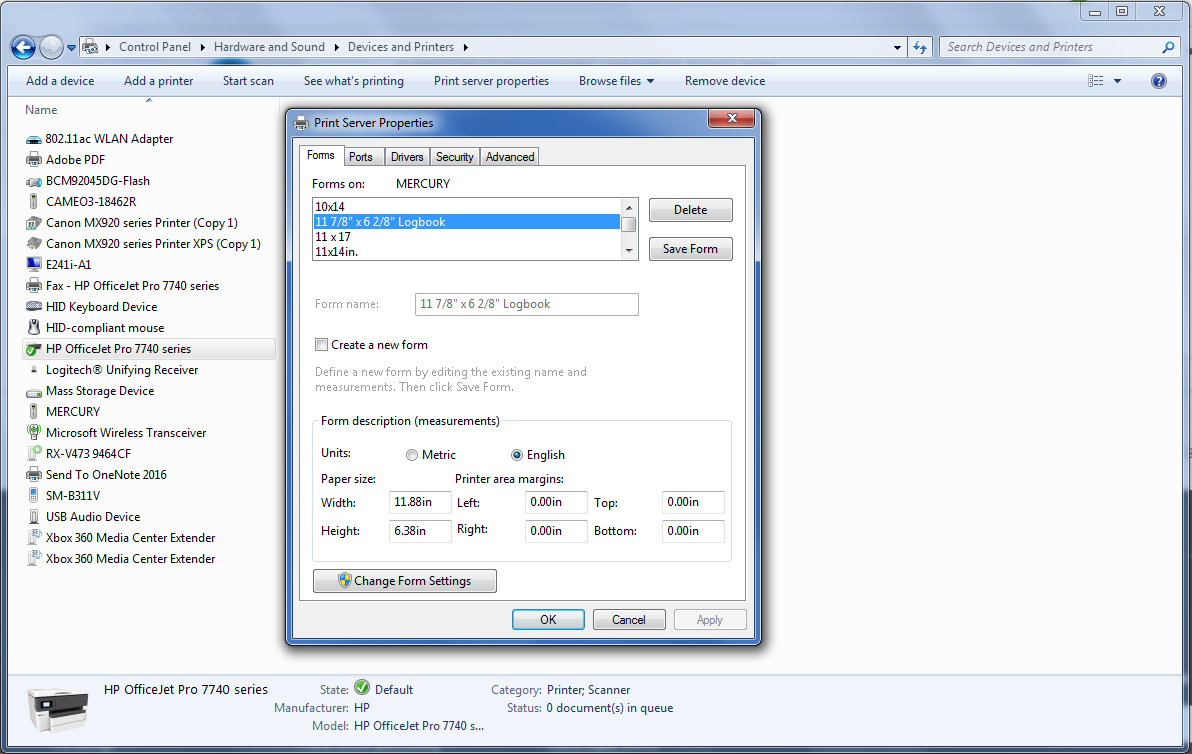Click the Change your view icon
Screen dimensions: 1192x754
[1095, 81]
